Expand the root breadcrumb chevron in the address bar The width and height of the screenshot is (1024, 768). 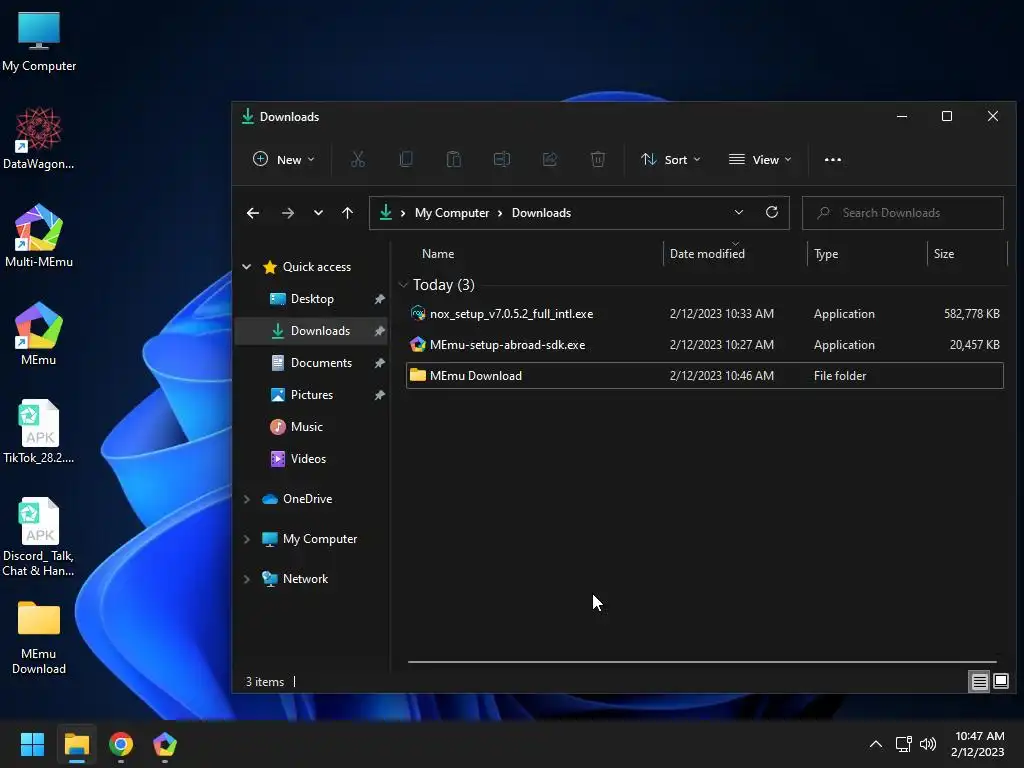pyautogui.click(x=403, y=213)
